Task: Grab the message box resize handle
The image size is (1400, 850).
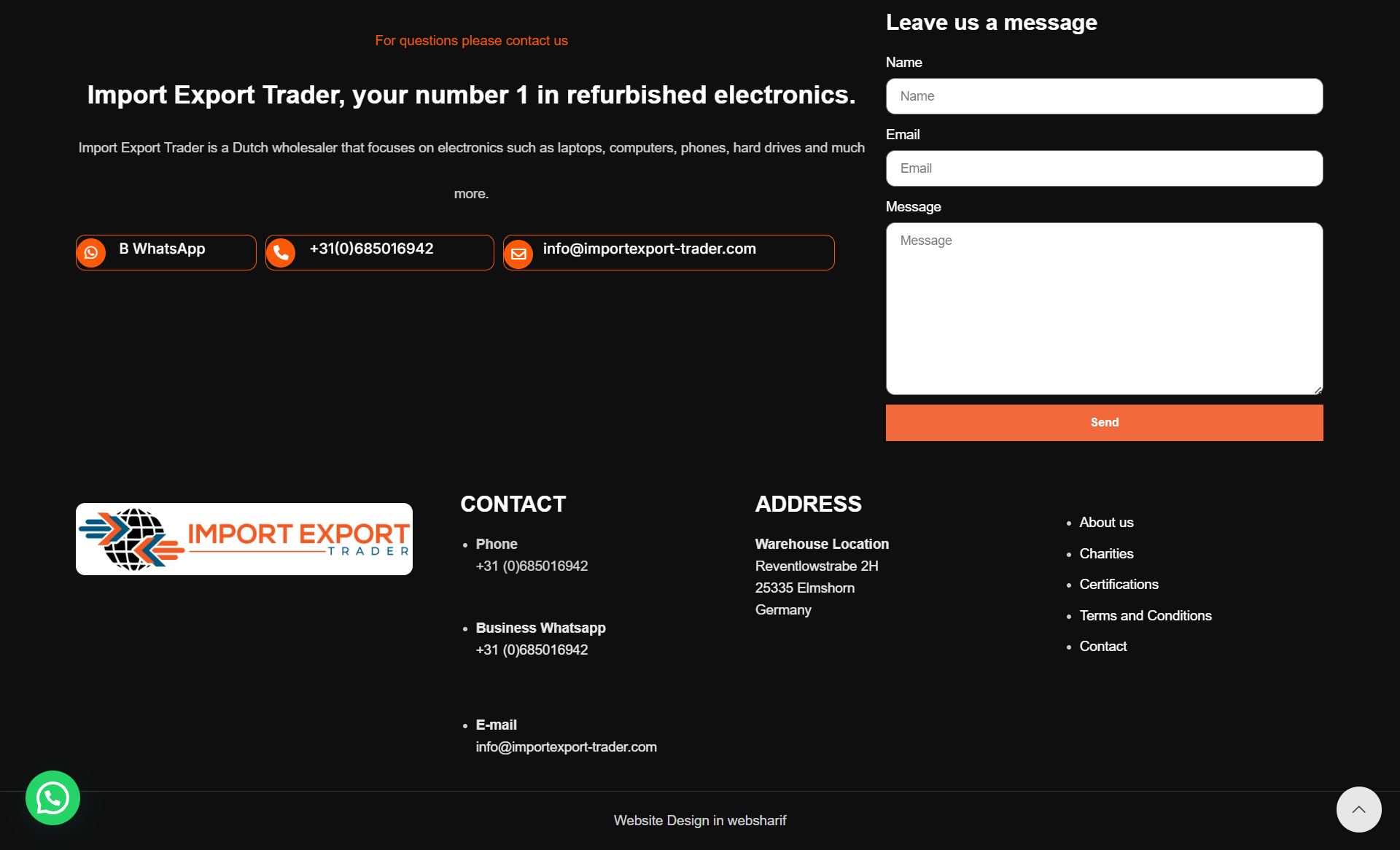Action: [1318, 391]
